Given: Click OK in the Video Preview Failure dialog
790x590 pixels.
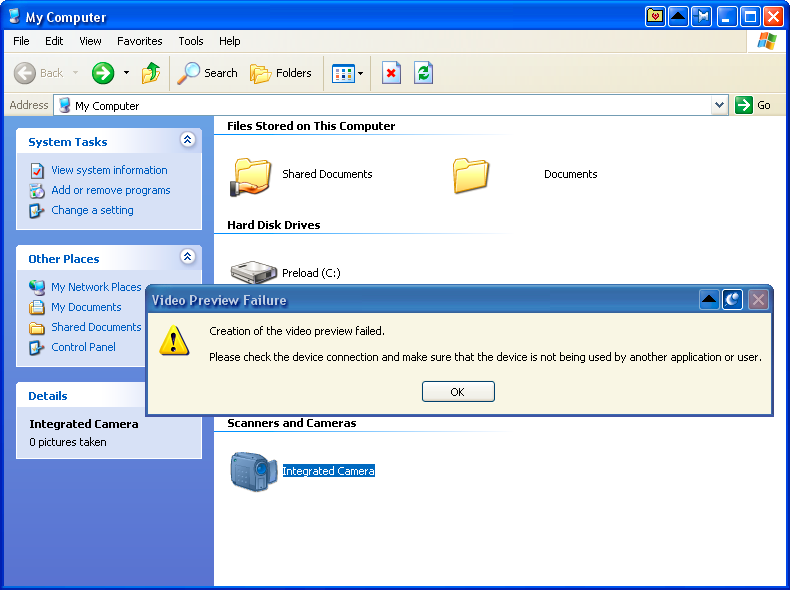Looking at the screenshot, I should coord(458,392).
